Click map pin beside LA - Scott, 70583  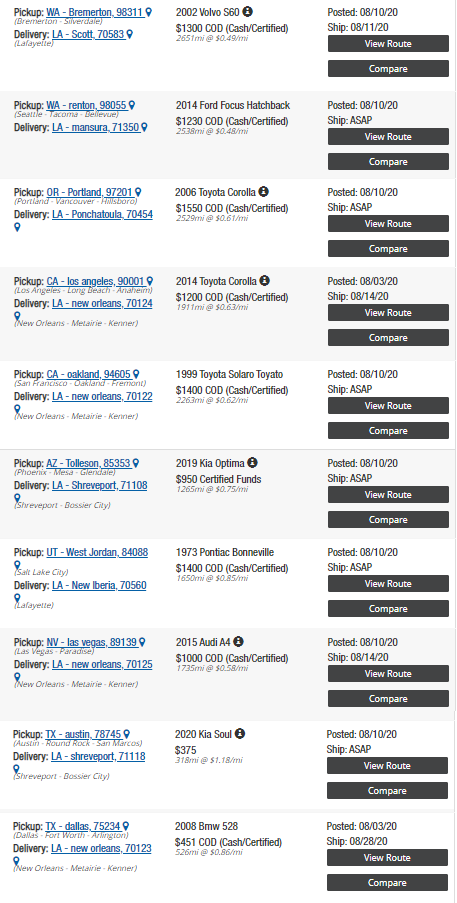[x=130, y=35]
